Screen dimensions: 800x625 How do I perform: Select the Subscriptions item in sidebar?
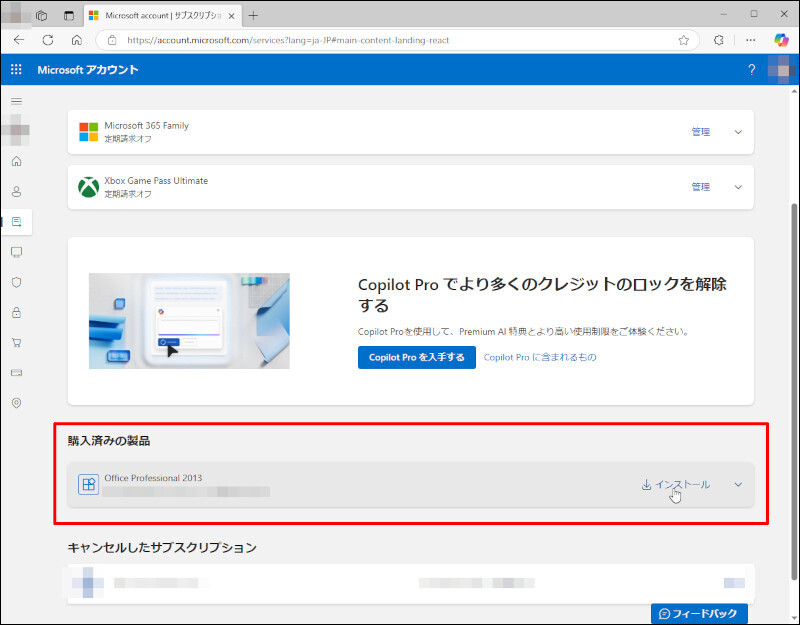click(16, 222)
